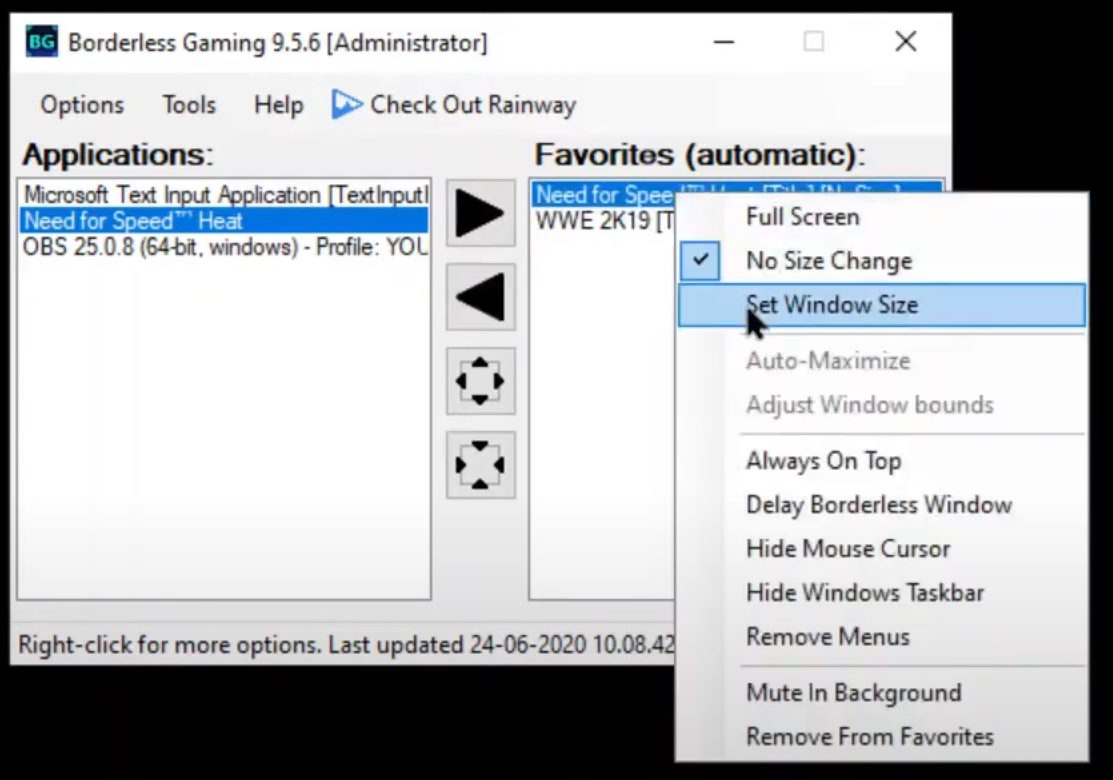This screenshot has height=780, width=1113.
Task: Click the Borderless Gaming BG logo icon
Action: coord(41,42)
